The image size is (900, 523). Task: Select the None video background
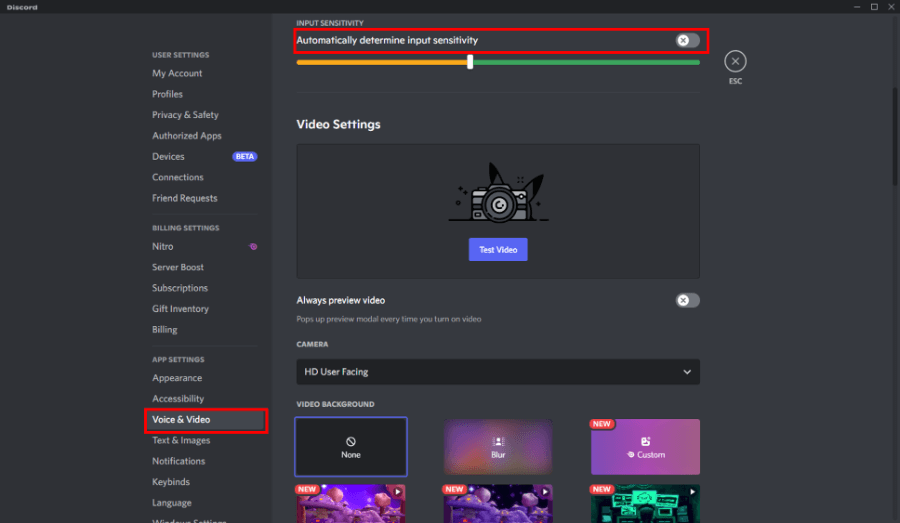click(x=351, y=447)
